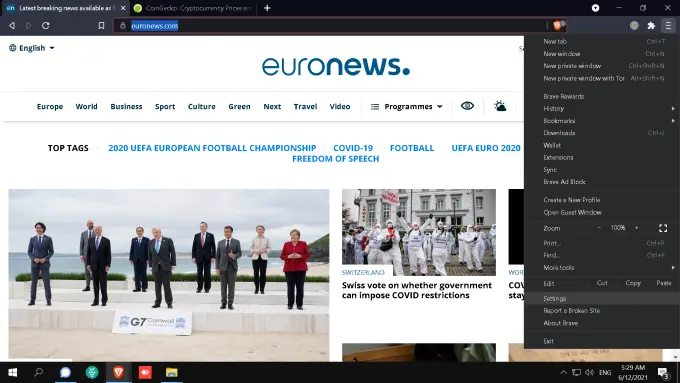Click the COVID-19 top tag
This screenshot has height=383, width=680.
pyautogui.click(x=353, y=148)
